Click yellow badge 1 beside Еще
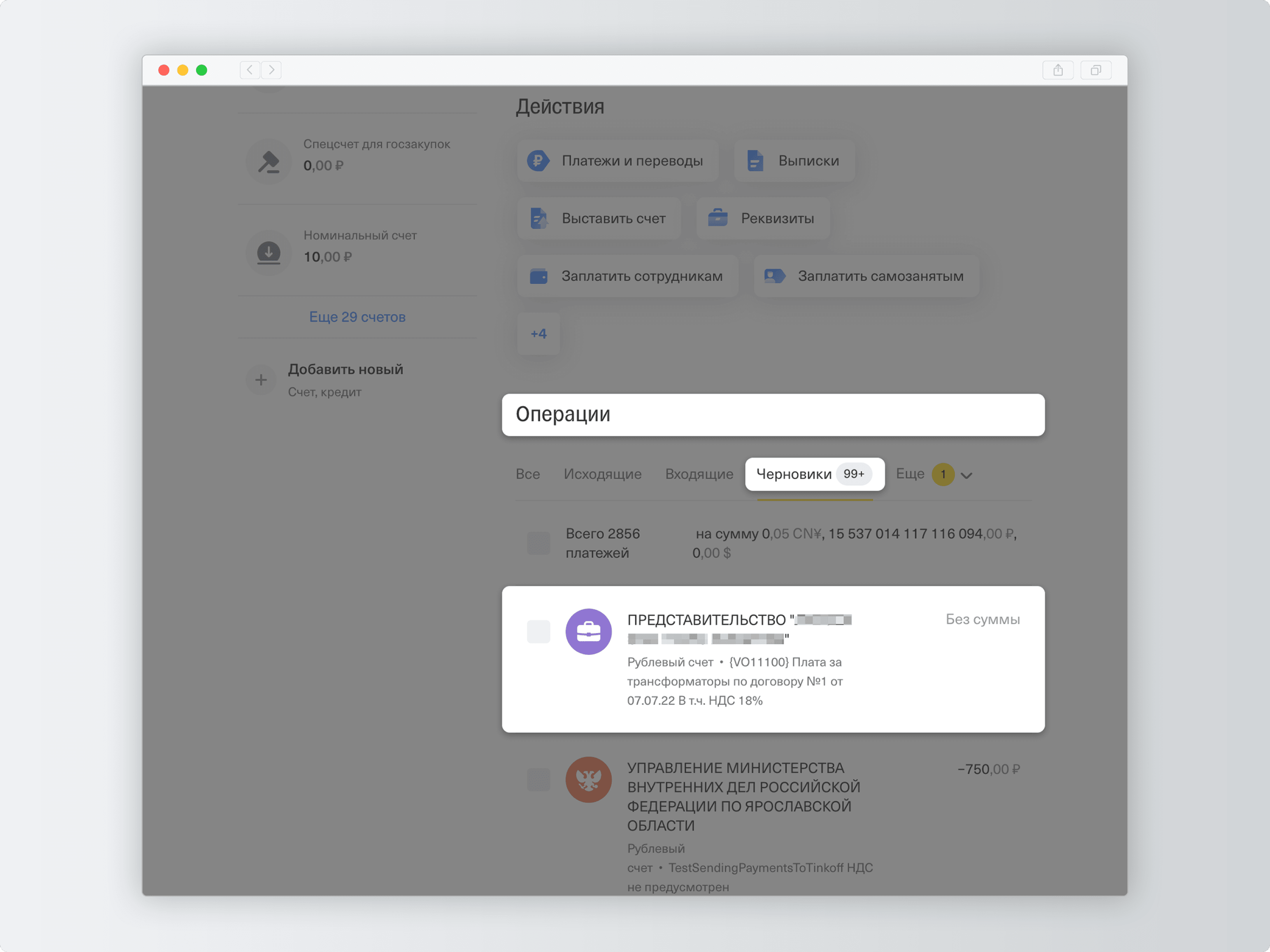The height and width of the screenshot is (952, 1270). pos(943,474)
